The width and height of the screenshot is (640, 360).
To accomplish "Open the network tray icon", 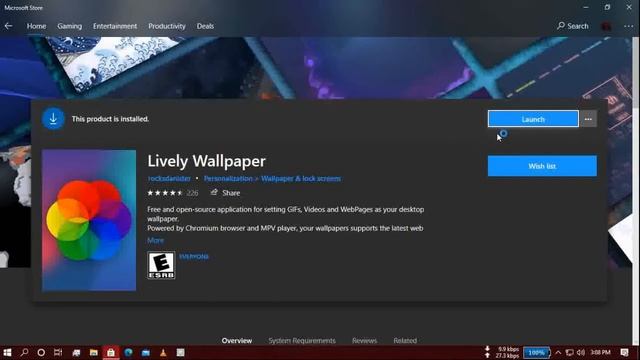I will coord(570,353).
